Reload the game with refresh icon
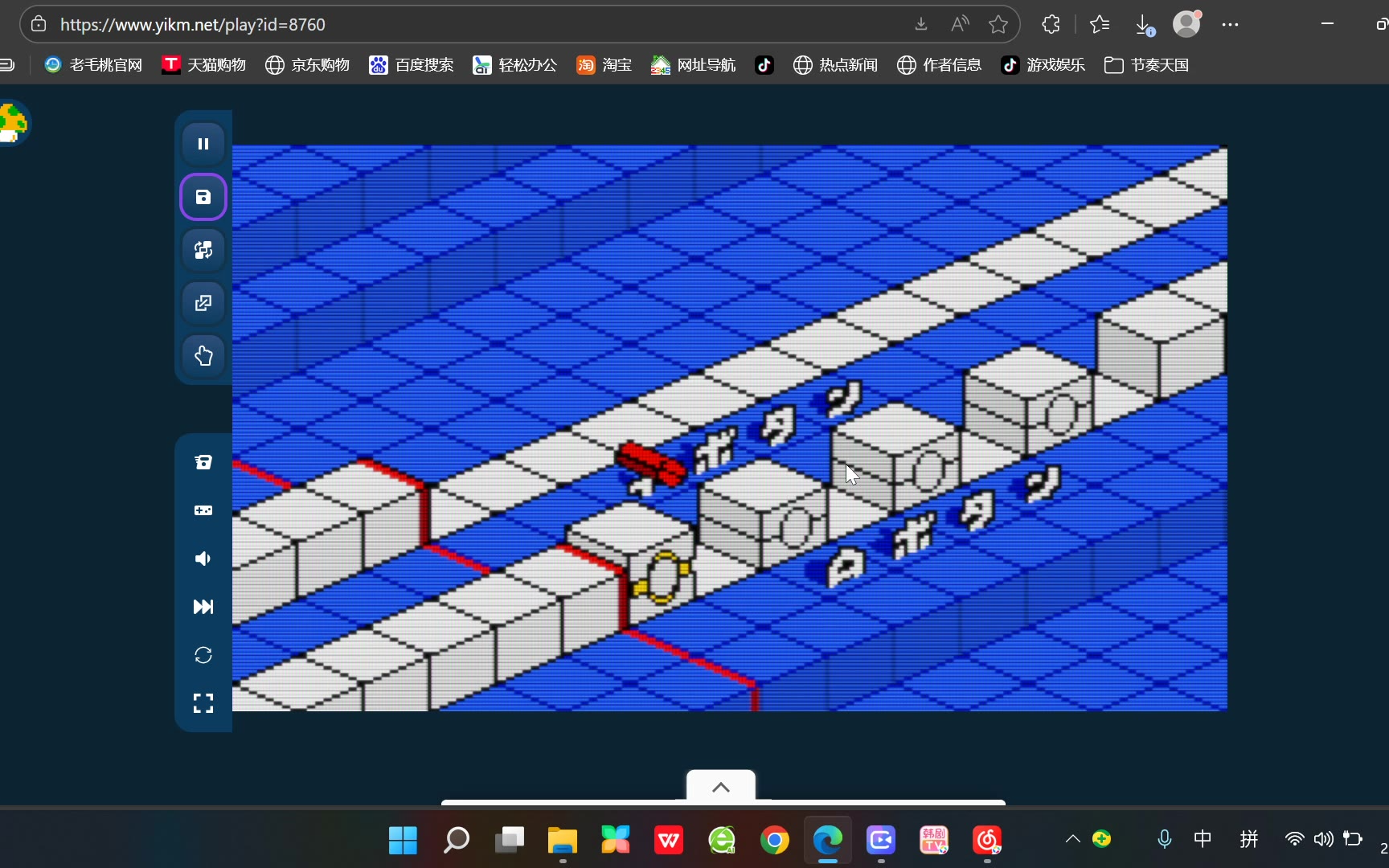This screenshot has height=868, width=1389. pyautogui.click(x=203, y=655)
